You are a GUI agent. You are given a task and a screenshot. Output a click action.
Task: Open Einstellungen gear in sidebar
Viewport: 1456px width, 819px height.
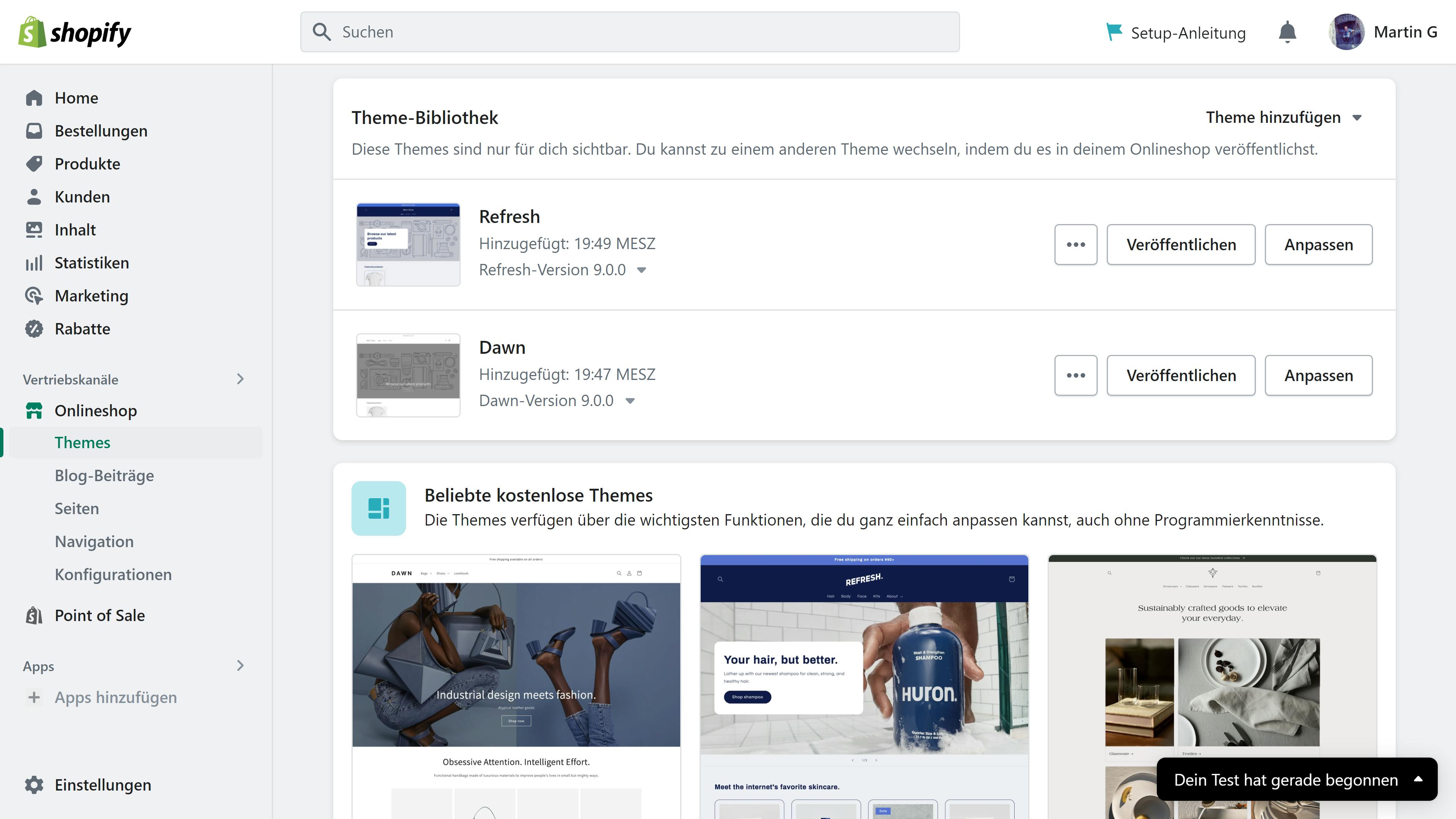pyautogui.click(x=34, y=784)
